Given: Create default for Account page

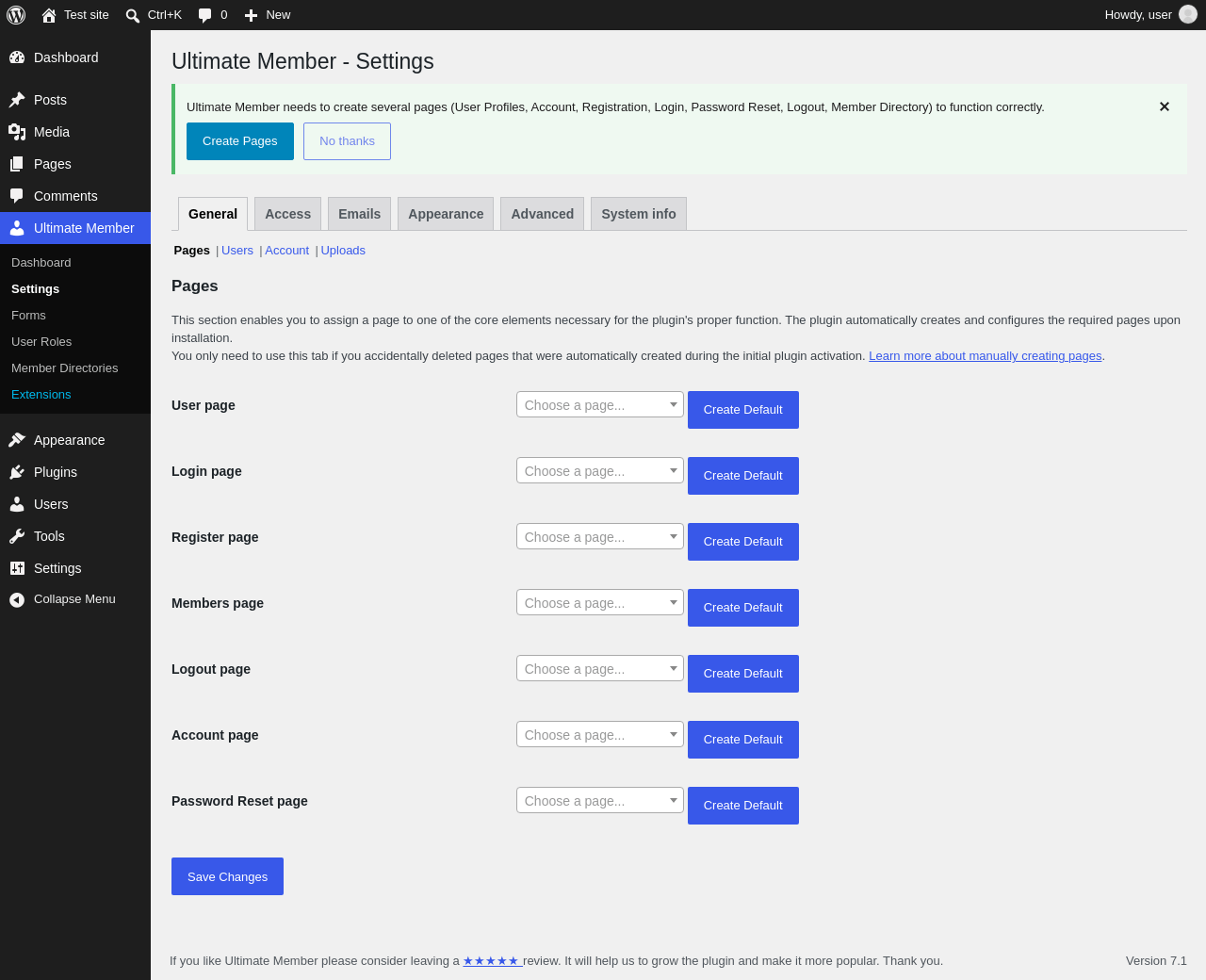Looking at the screenshot, I should pos(743,740).
